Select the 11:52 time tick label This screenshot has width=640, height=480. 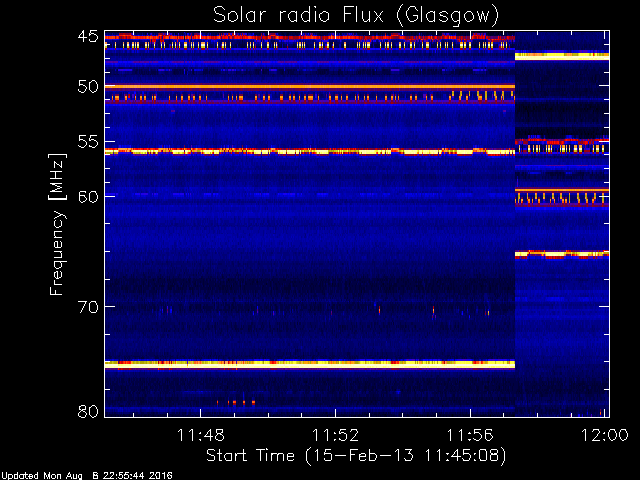pyautogui.click(x=336, y=435)
